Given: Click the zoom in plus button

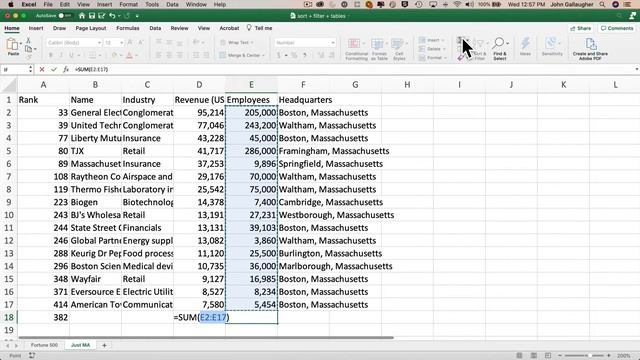Looking at the screenshot, I should [609, 356].
